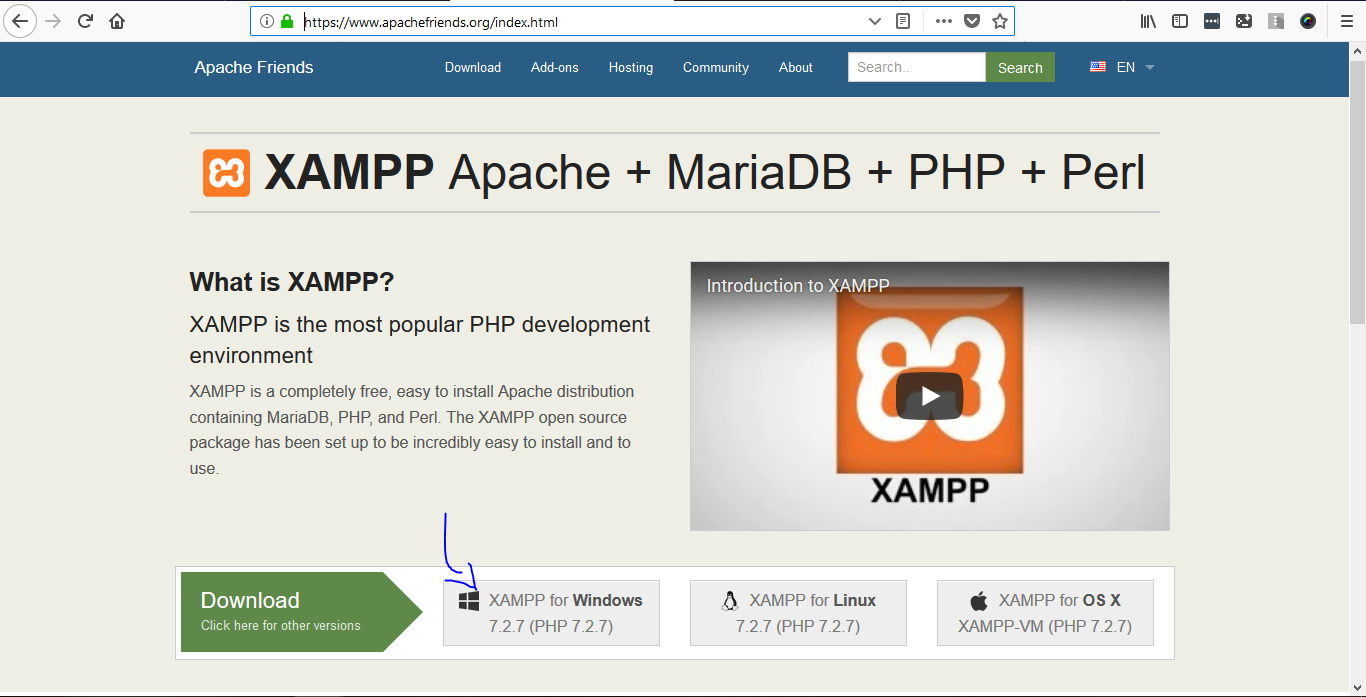The width and height of the screenshot is (1366, 697).
Task: Go back with the browser back arrow
Action: click(20, 21)
